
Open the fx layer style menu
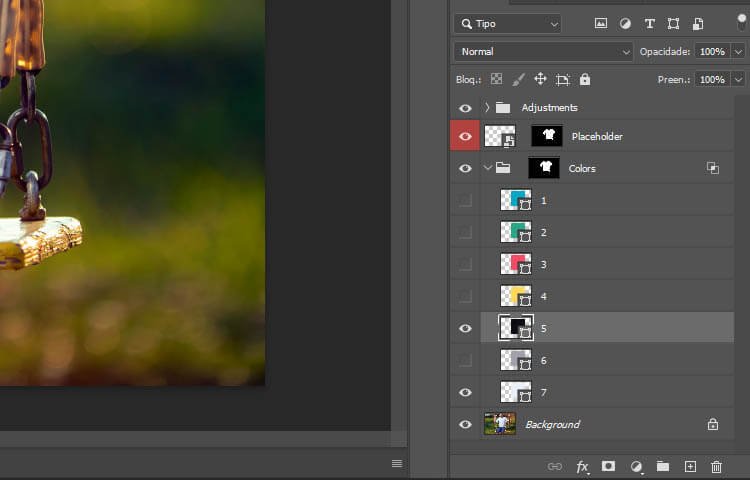coord(583,466)
